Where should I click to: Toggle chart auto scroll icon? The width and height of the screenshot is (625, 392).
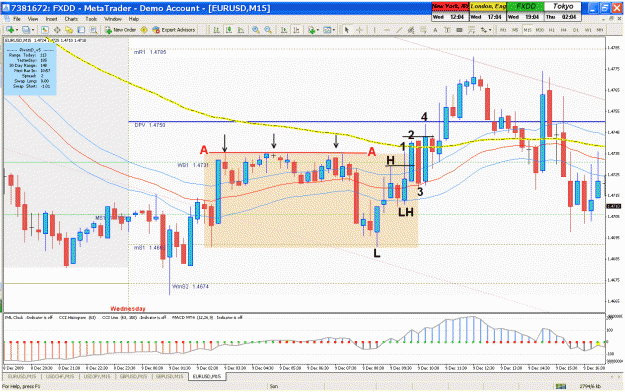coord(284,30)
